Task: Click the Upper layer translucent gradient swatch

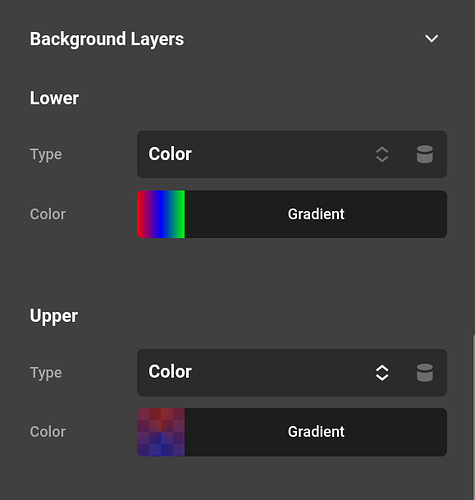Action: 161,432
